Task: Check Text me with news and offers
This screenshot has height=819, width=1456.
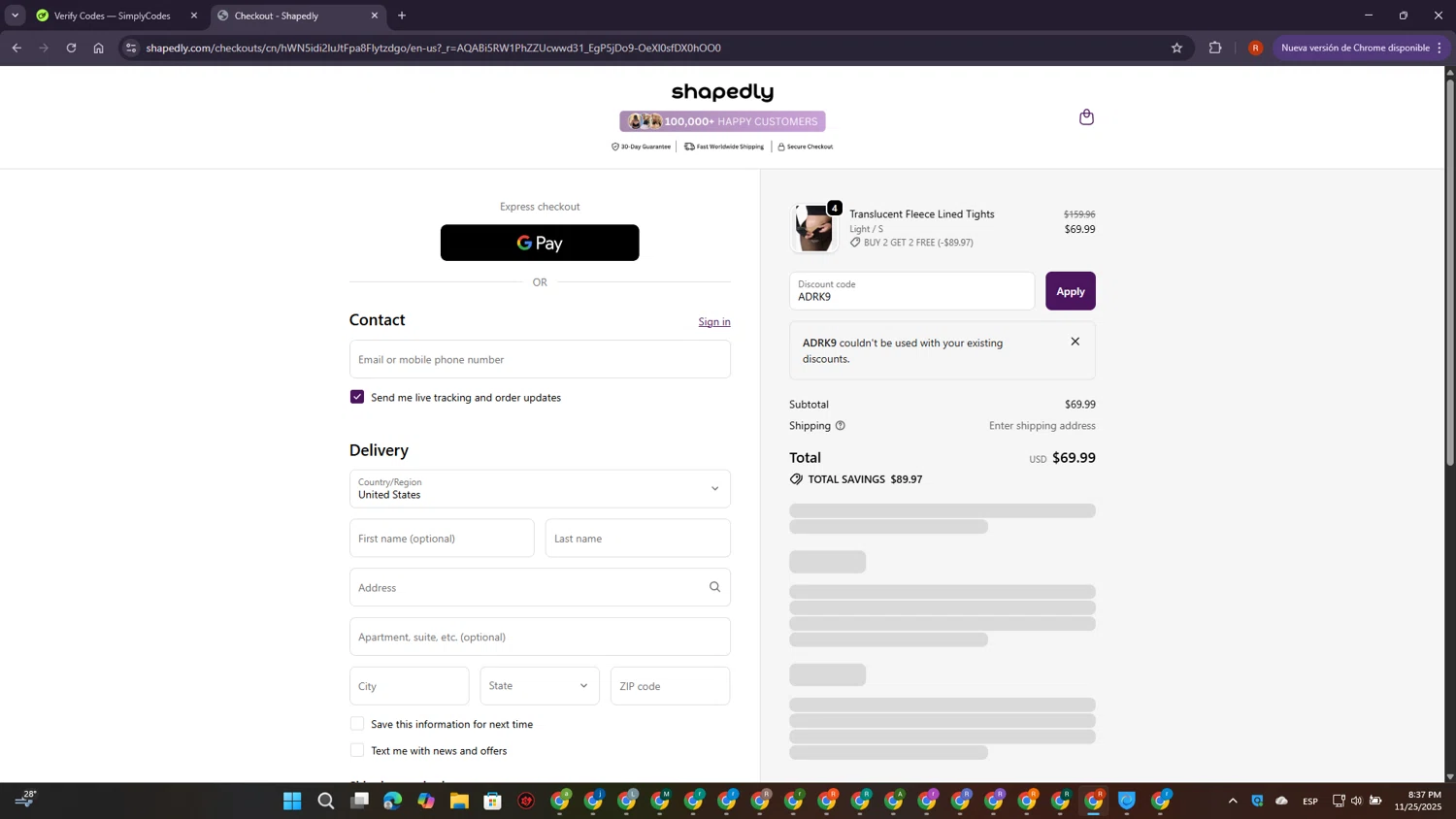Action: pos(357,750)
